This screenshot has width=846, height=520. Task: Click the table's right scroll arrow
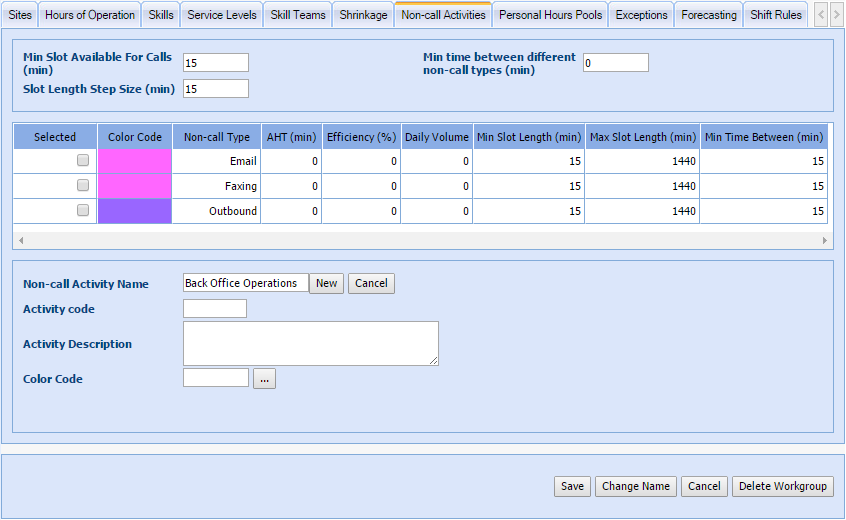pyautogui.click(x=825, y=241)
